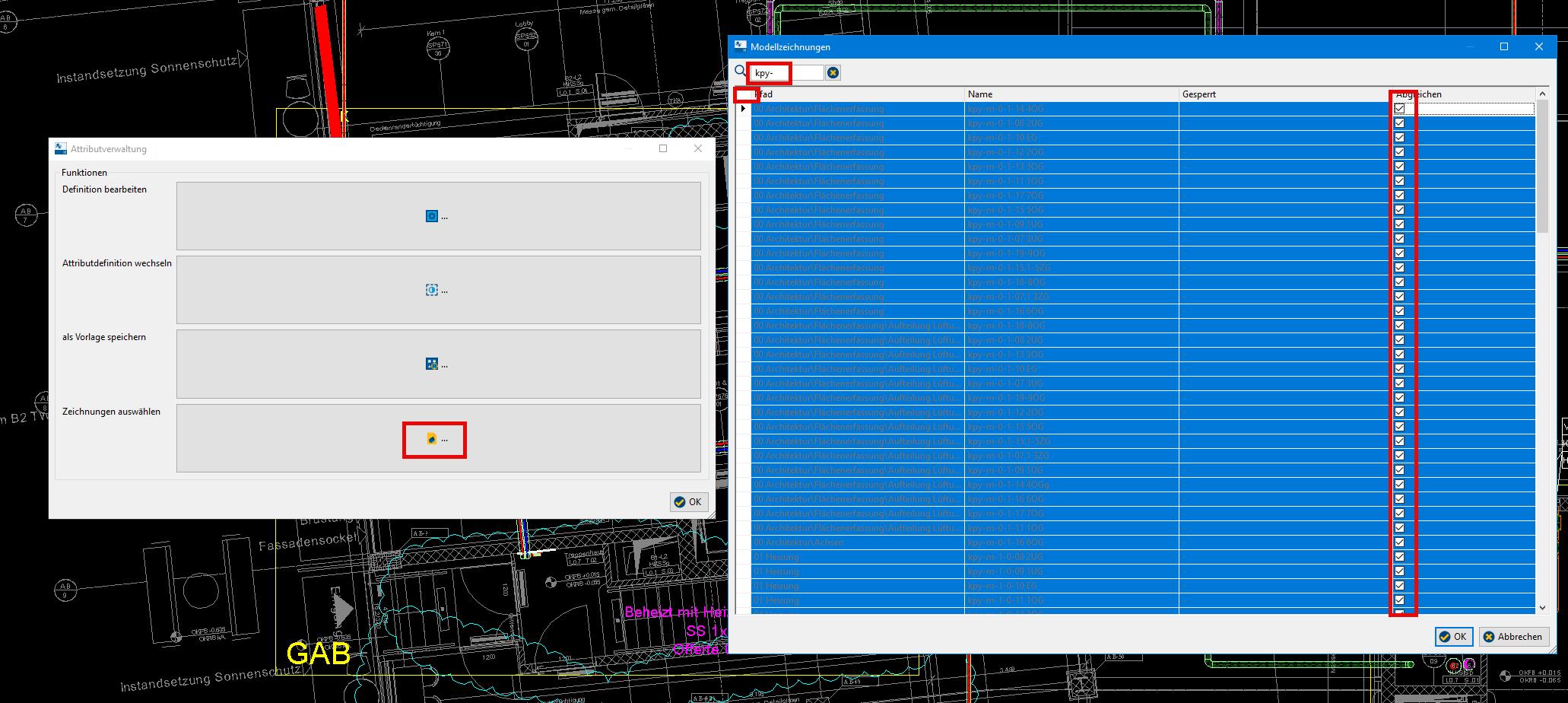Uncheck Abgleichen for the 00 Architektur\Achsen row
Image resolution: width=1568 pixels, height=703 pixels.
[1399, 542]
